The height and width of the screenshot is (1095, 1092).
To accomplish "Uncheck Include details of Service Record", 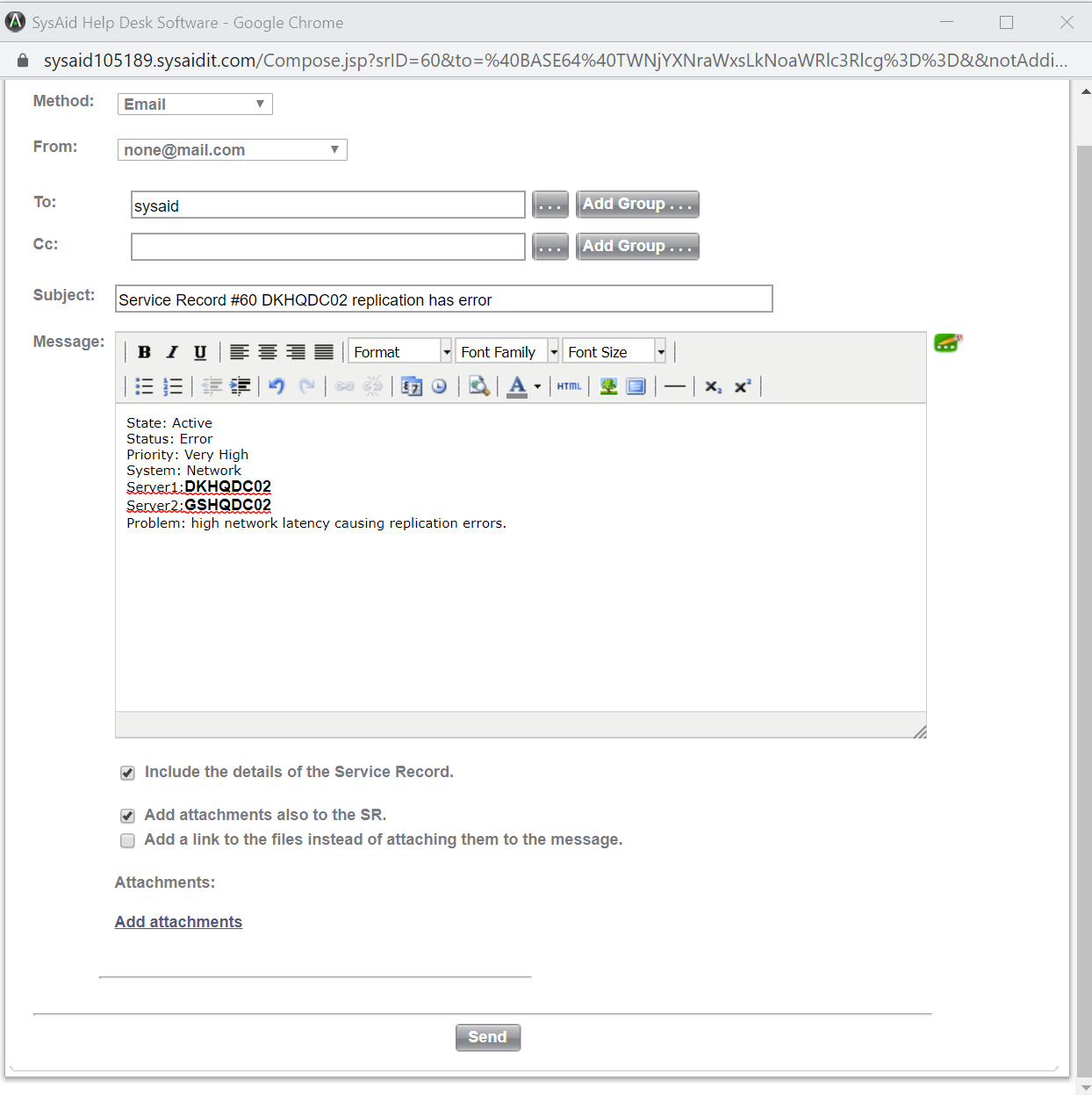I will [x=127, y=773].
